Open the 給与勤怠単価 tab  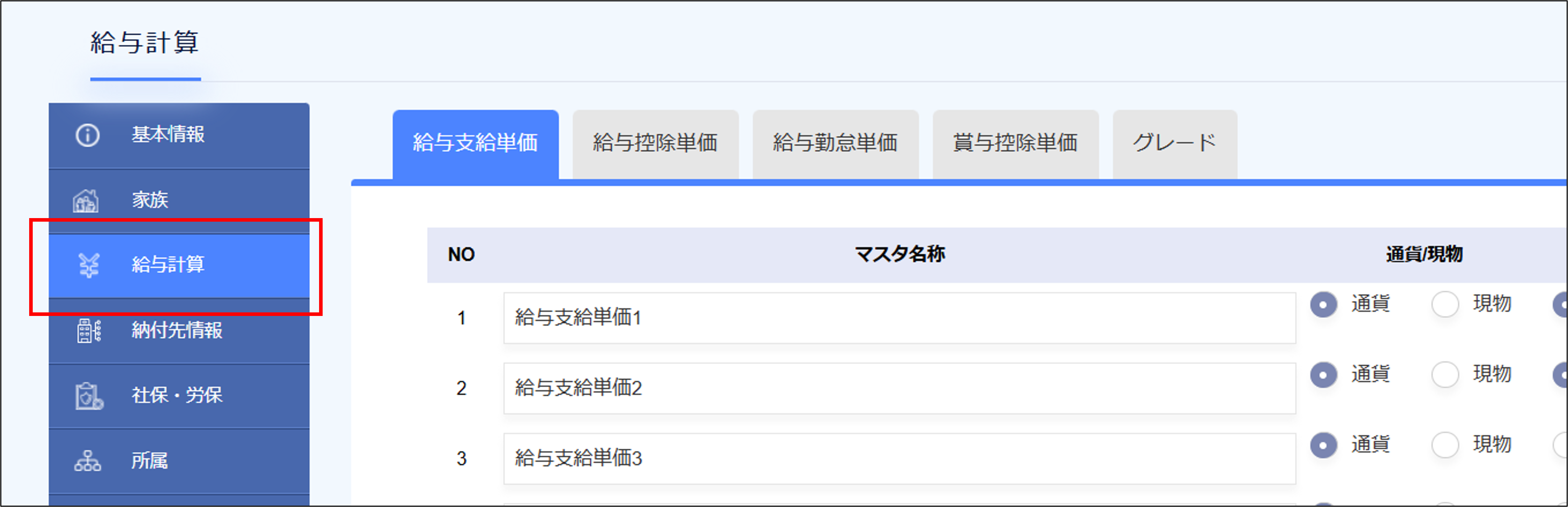click(835, 144)
